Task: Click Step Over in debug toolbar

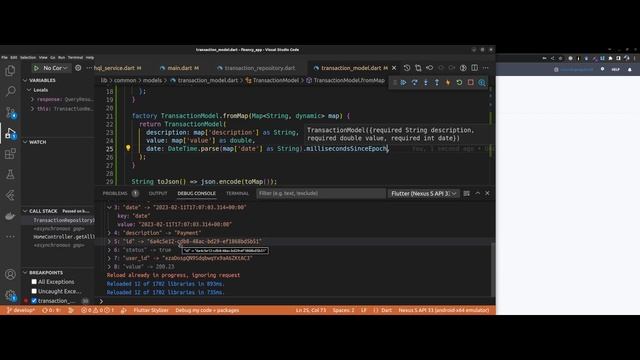Action: [x=414, y=82]
